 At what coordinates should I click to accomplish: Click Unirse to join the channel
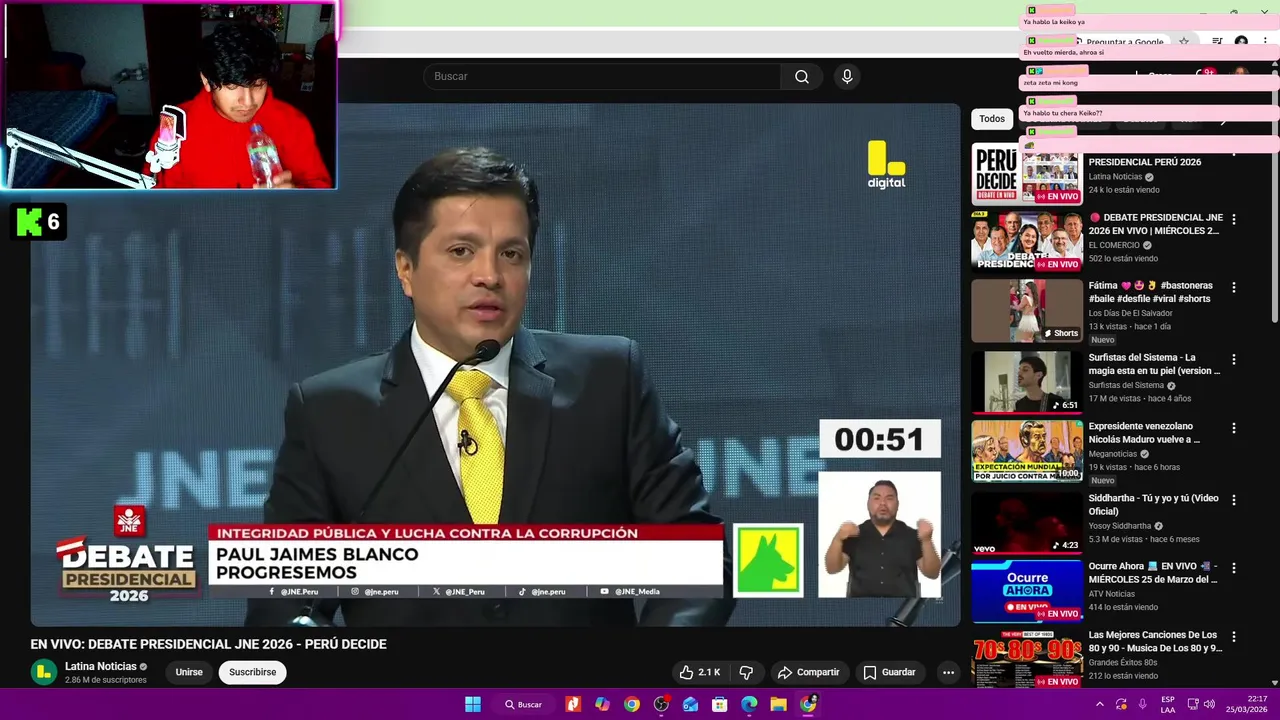[x=189, y=672]
